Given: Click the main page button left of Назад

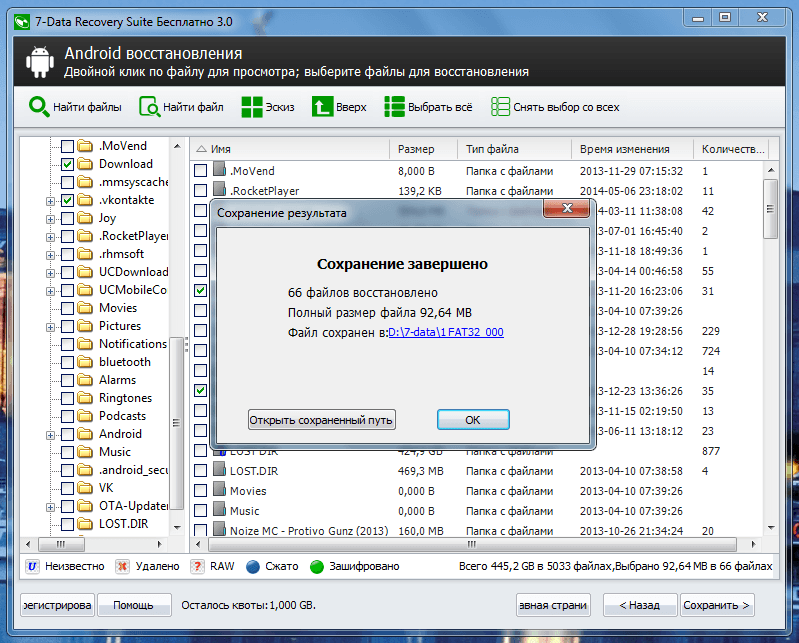Looking at the screenshot, I should click(x=553, y=605).
